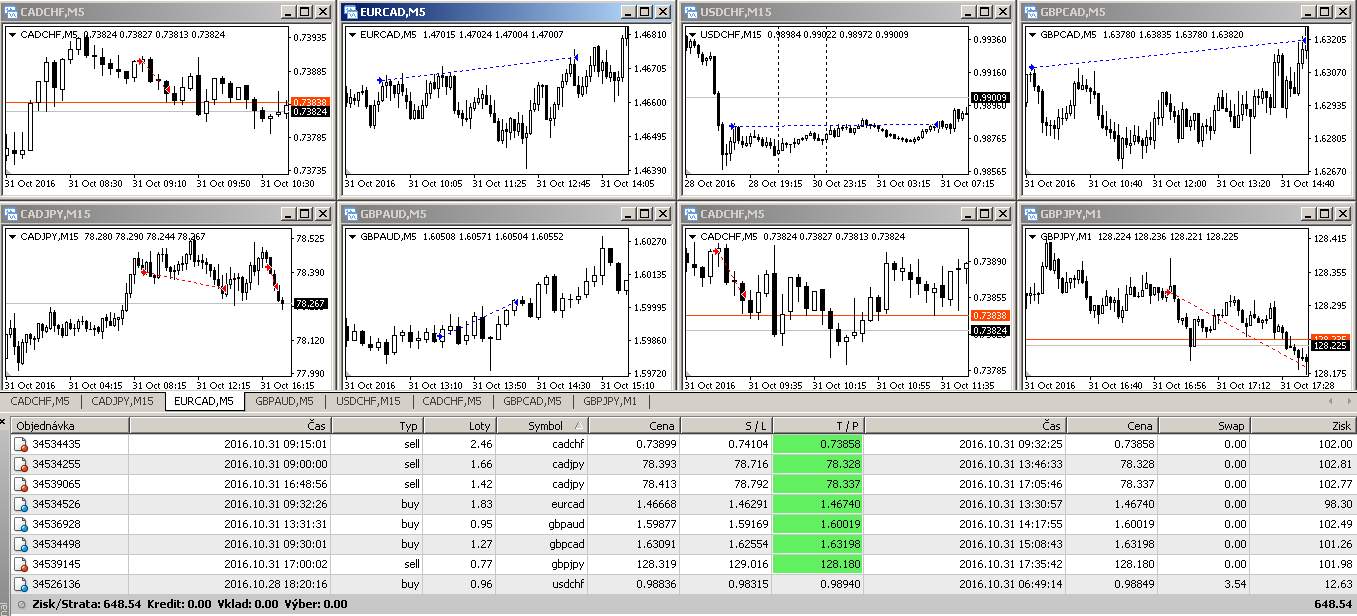1357x616 pixels.
Task: Open the GBPAUD,M5 chart tab
Action: pos(286,401)
